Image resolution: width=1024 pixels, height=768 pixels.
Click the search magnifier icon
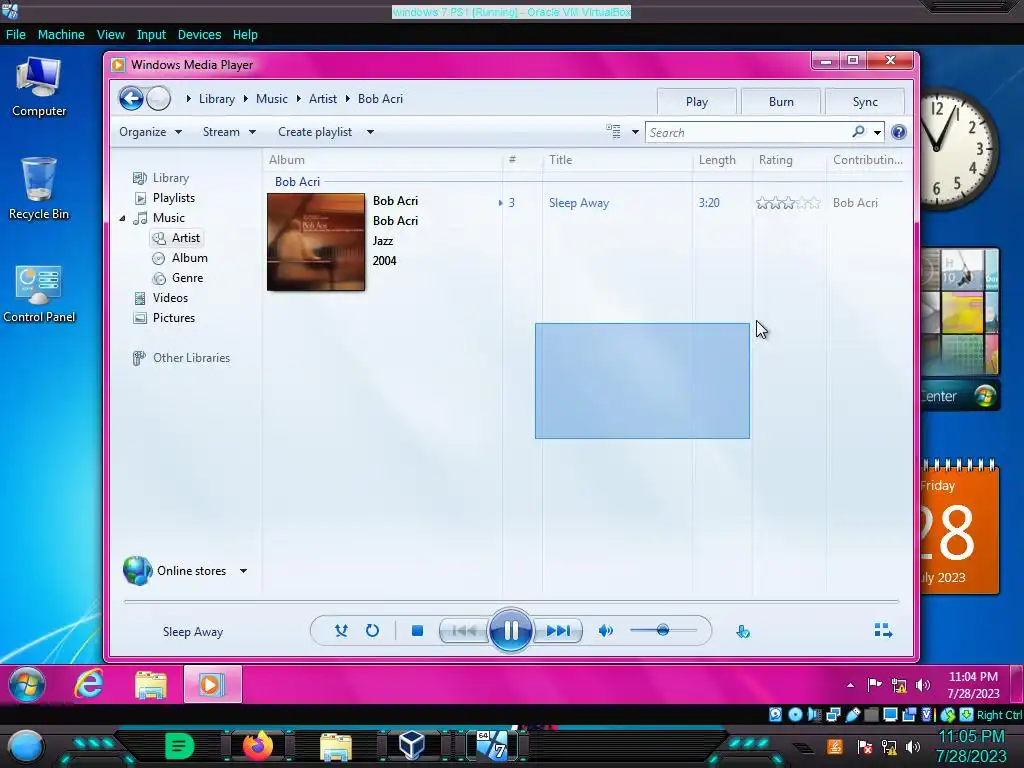[x=858, y=132]
